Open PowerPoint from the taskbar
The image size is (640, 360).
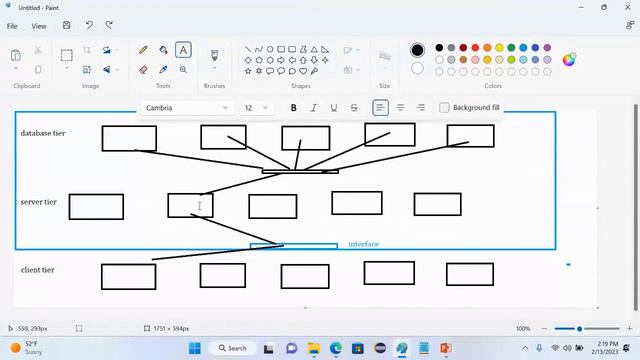(x=446, y=348)
